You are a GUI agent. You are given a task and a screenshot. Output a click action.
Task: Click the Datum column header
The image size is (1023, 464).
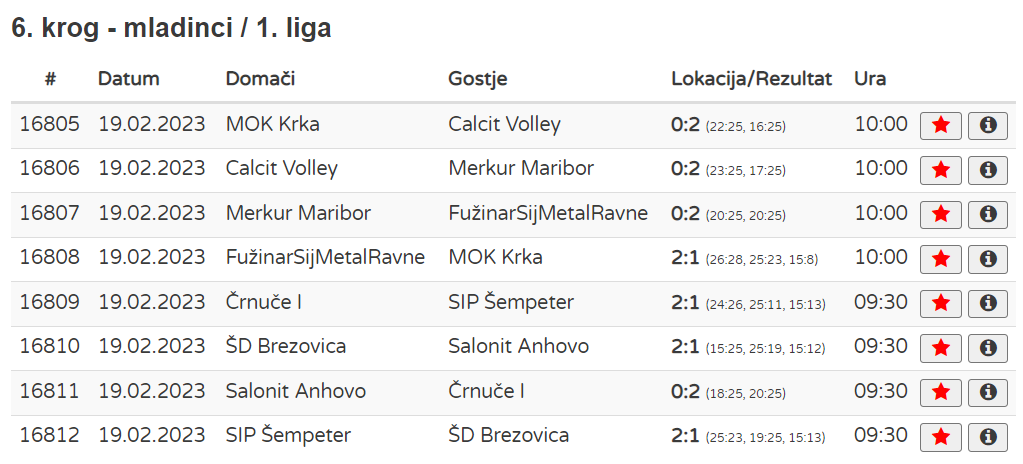[x=129, y=79]
